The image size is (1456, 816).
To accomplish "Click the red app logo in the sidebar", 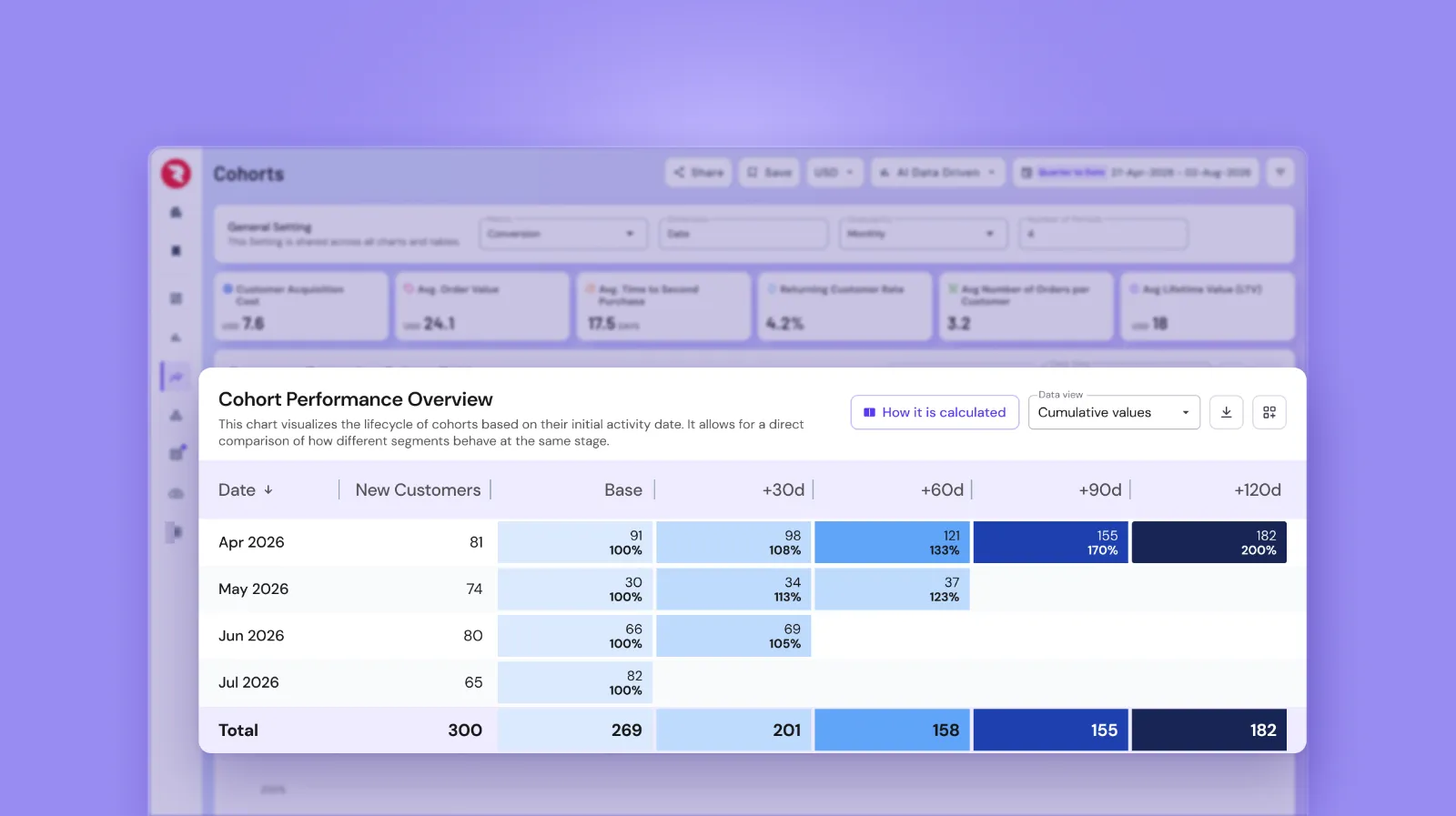I will (x=176, y=173).
